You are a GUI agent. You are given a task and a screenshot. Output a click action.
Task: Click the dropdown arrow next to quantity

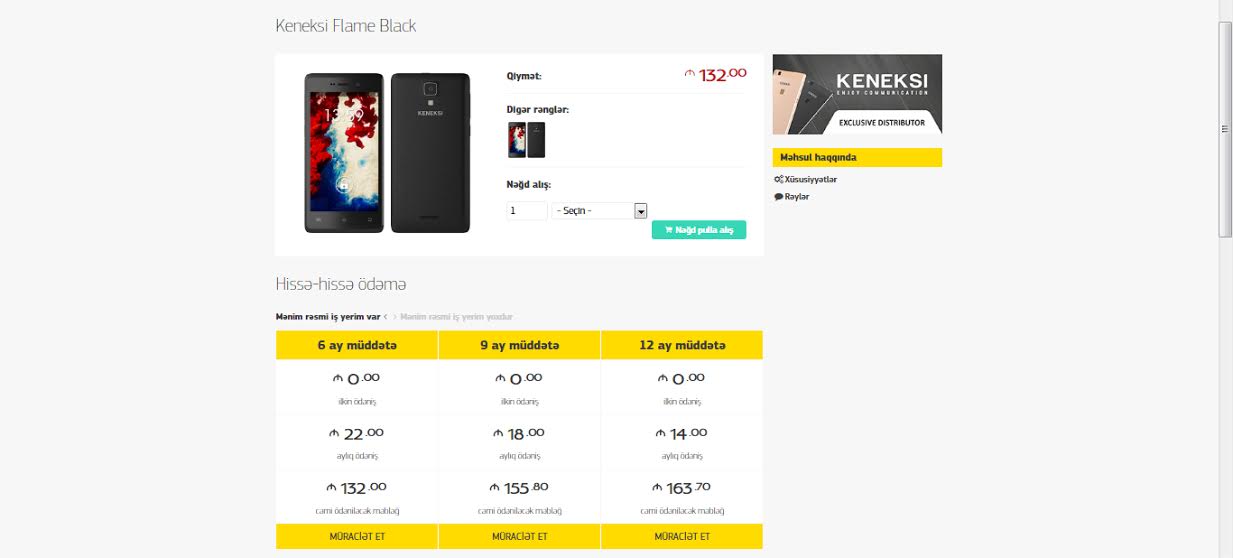(641, 211)
